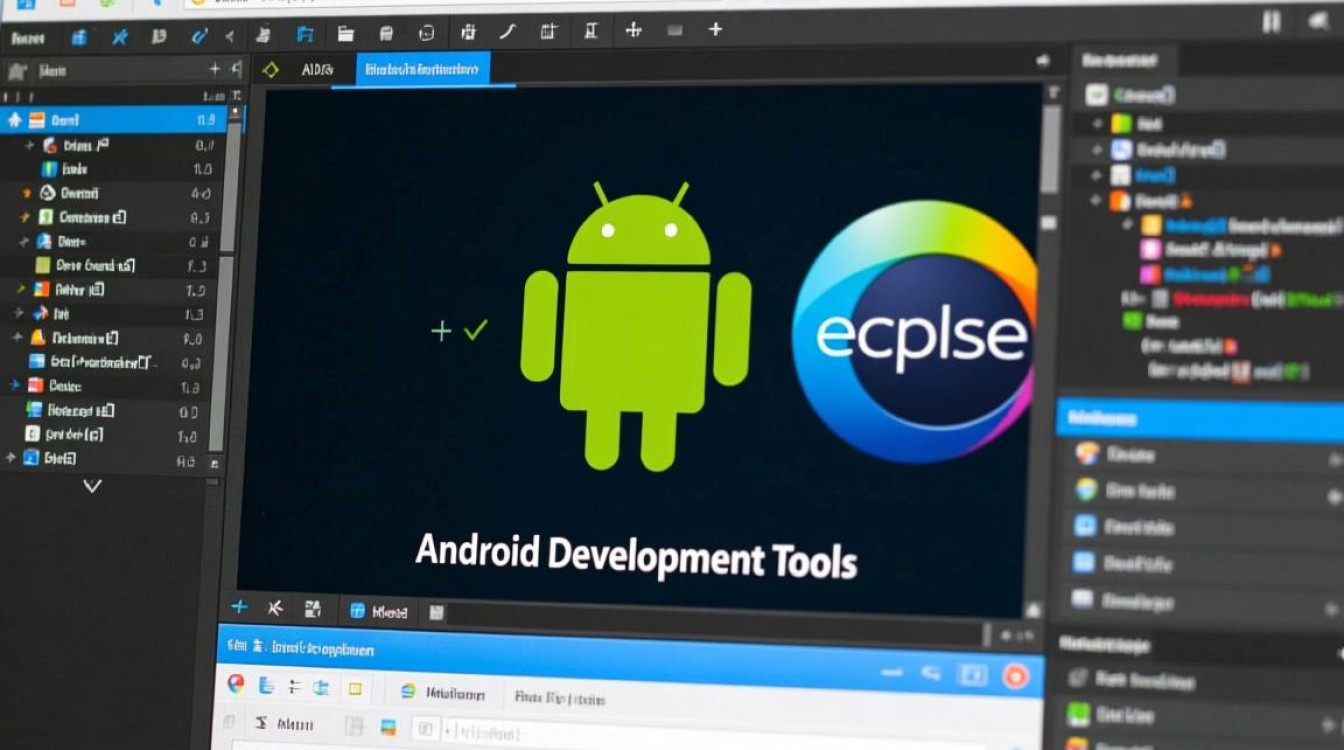This screenshot has height=750, width=1344.
Task: Open the New Project wizard icon
Action: click(307, 31)
